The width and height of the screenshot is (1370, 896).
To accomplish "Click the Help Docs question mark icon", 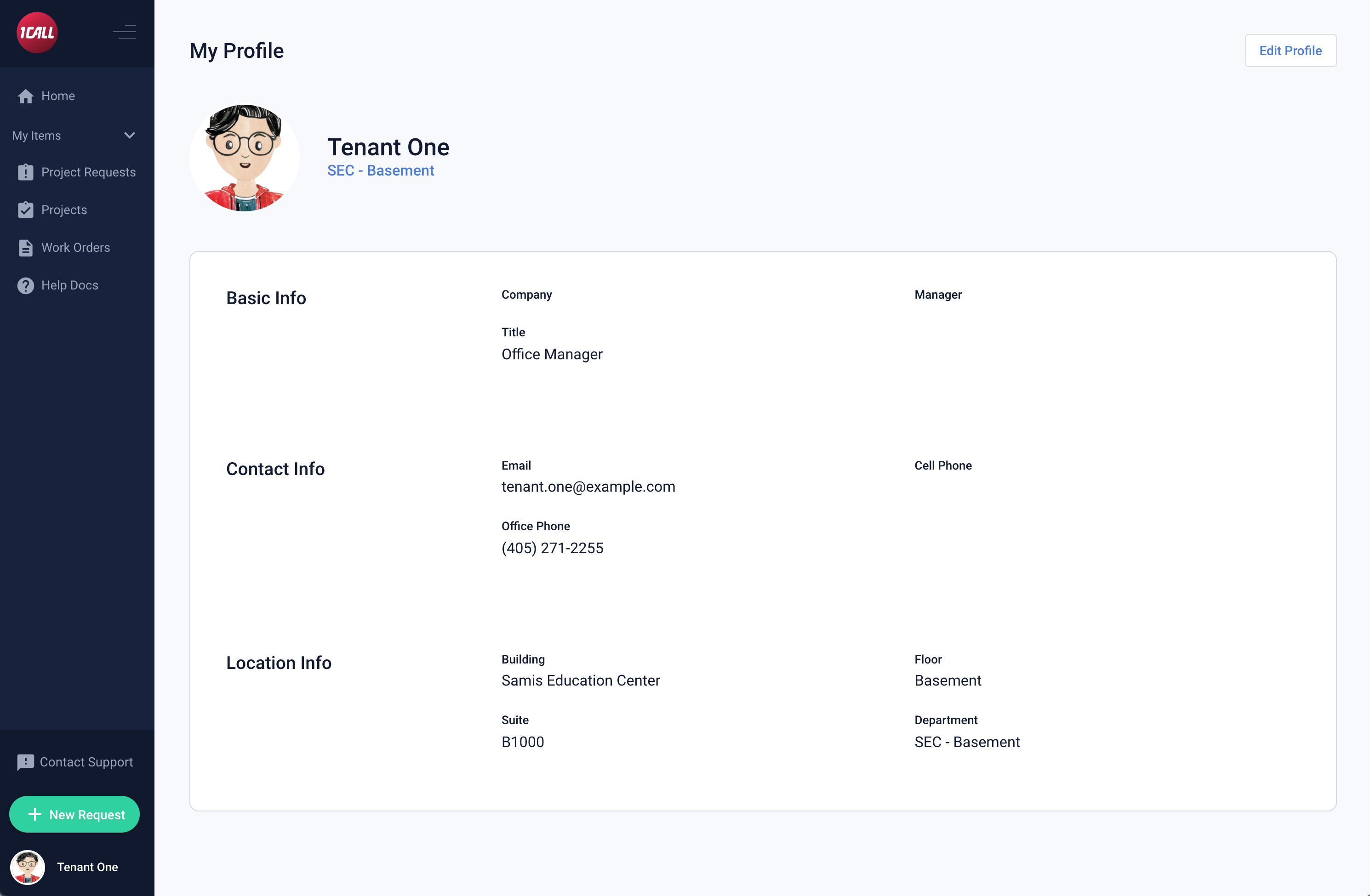I will 25,285.
